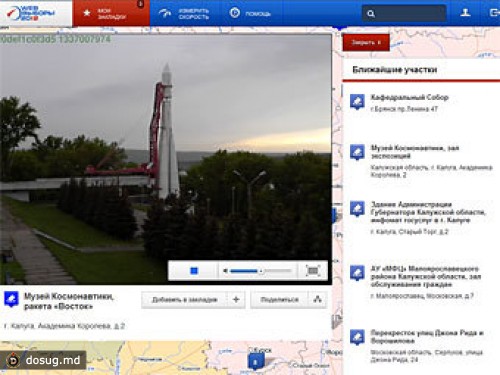Screen dimensions: 500x375
Task: Click the plus icon beside bookmarks button
Action: (236, 300)
